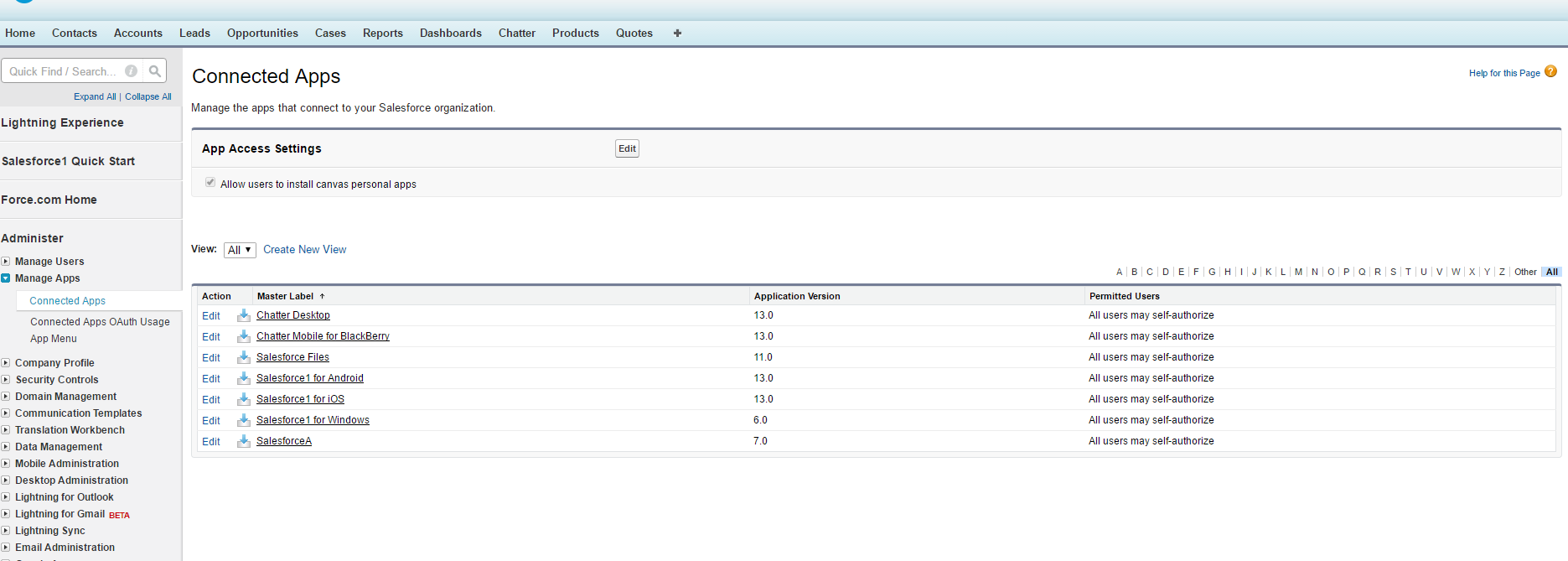Expand the Data Management section
The width and height of the screenshot is (1568, 561).
6,447
